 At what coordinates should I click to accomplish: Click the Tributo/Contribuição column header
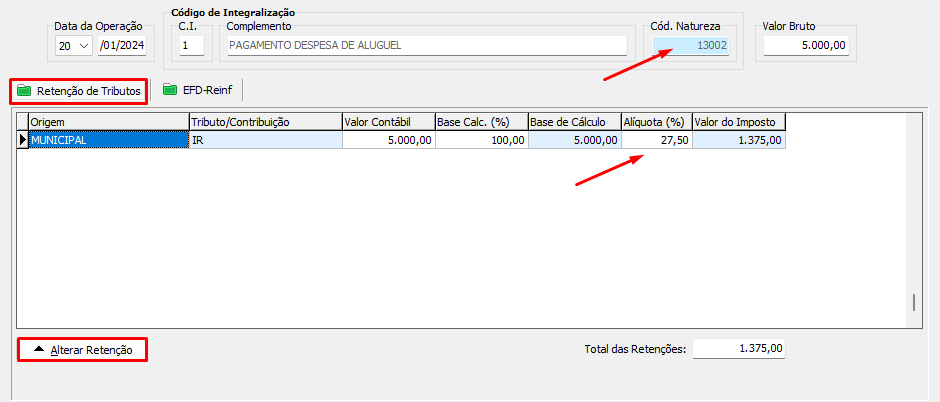[265, 122]
